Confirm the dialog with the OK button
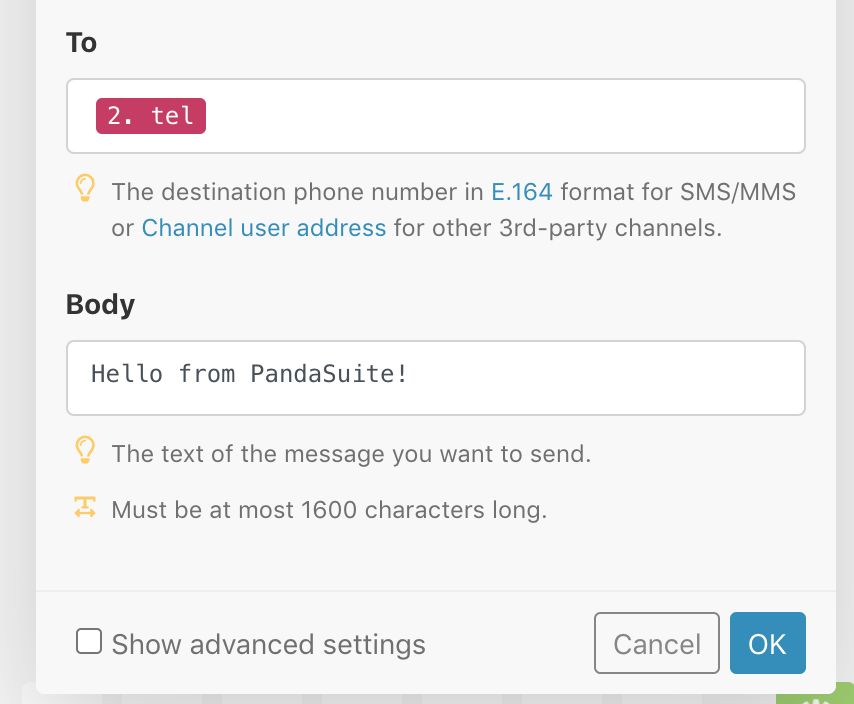The height and width of the screenshot is (704, 854). click(x=768, y=643)
